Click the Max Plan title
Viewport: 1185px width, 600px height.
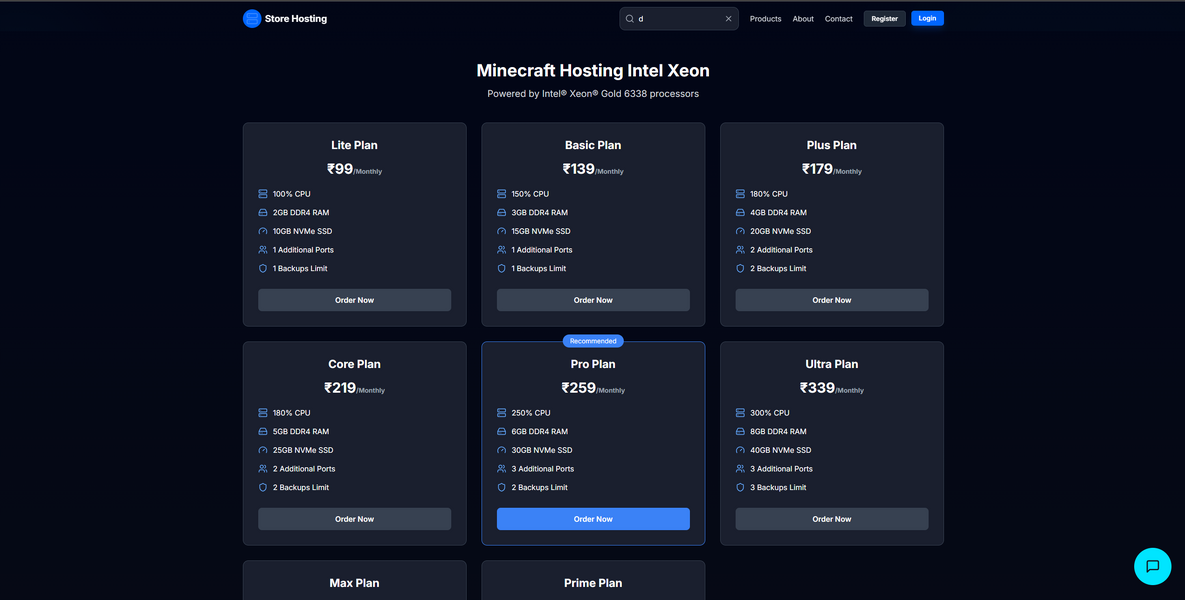click(354, 583)
